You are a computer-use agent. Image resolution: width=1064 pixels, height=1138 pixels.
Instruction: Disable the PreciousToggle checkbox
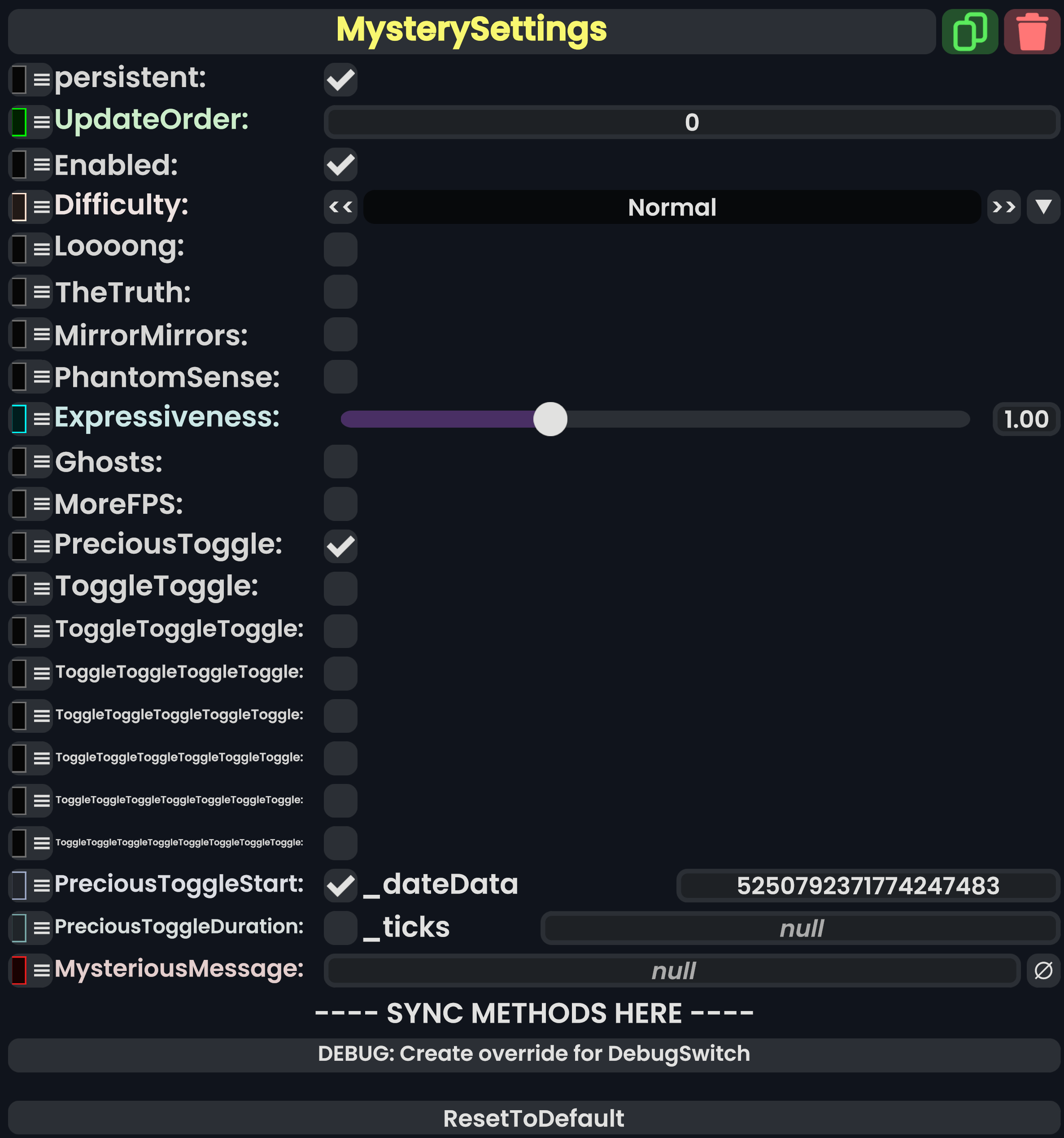[x=340, y=546]
